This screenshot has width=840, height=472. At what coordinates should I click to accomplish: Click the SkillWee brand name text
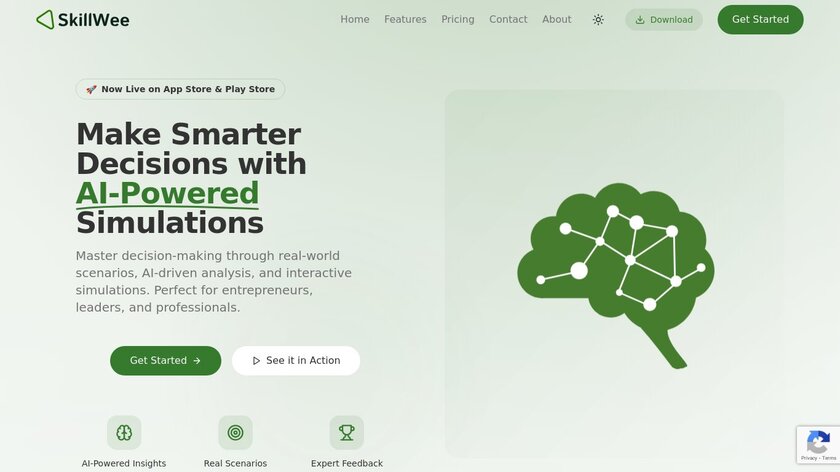pyautogui.click(x=93, y=20)
